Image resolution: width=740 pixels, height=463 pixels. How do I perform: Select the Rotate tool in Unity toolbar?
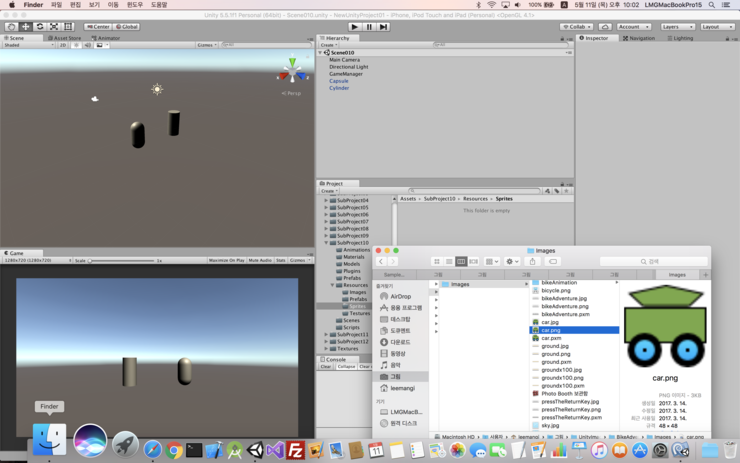40,27
